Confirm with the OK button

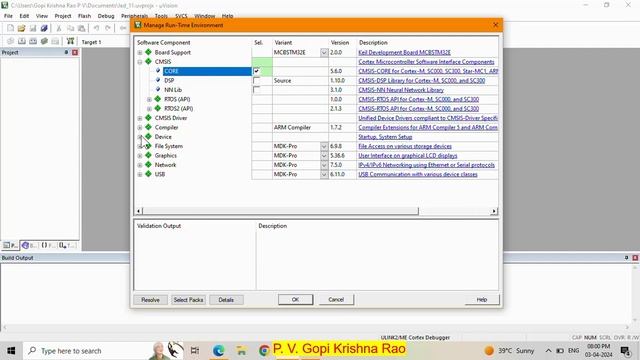296,300
